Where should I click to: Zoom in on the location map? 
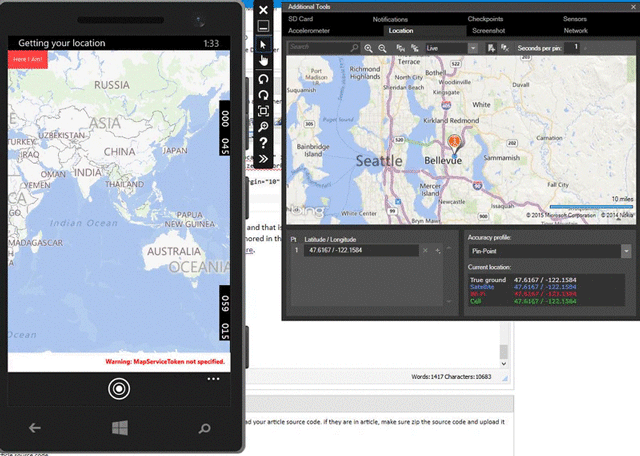pyautogui.click(x=368, y=48)
